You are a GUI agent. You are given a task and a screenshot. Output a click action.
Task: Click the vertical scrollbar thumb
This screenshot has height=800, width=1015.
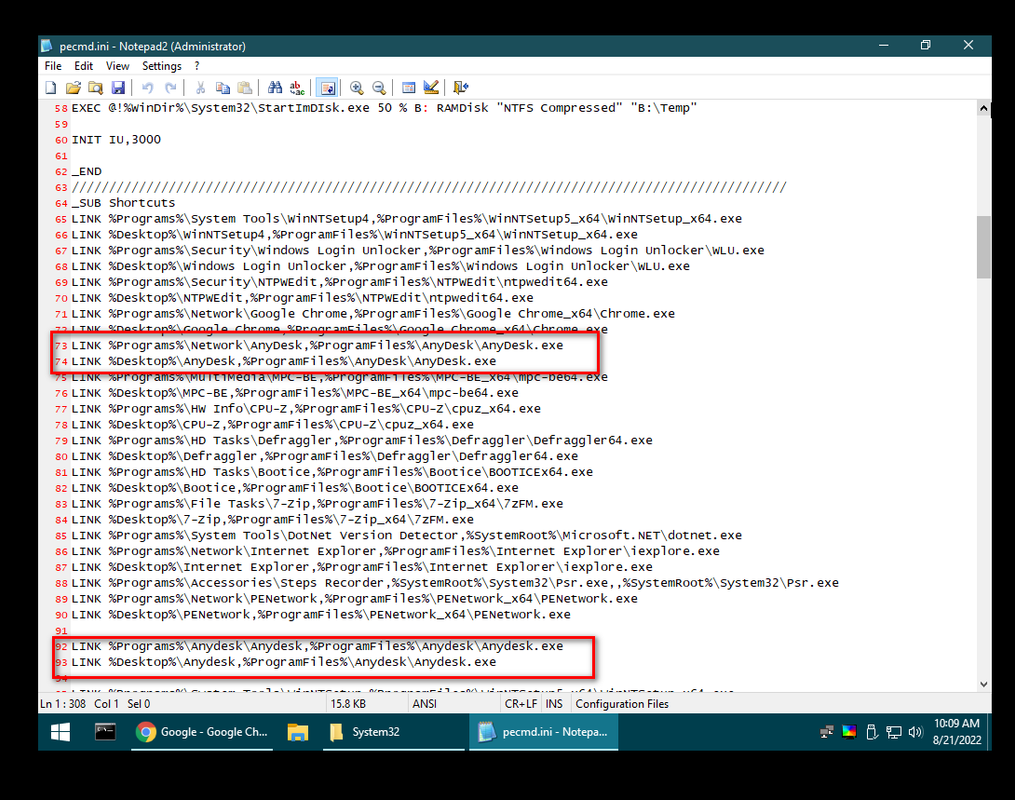point(983,247)
